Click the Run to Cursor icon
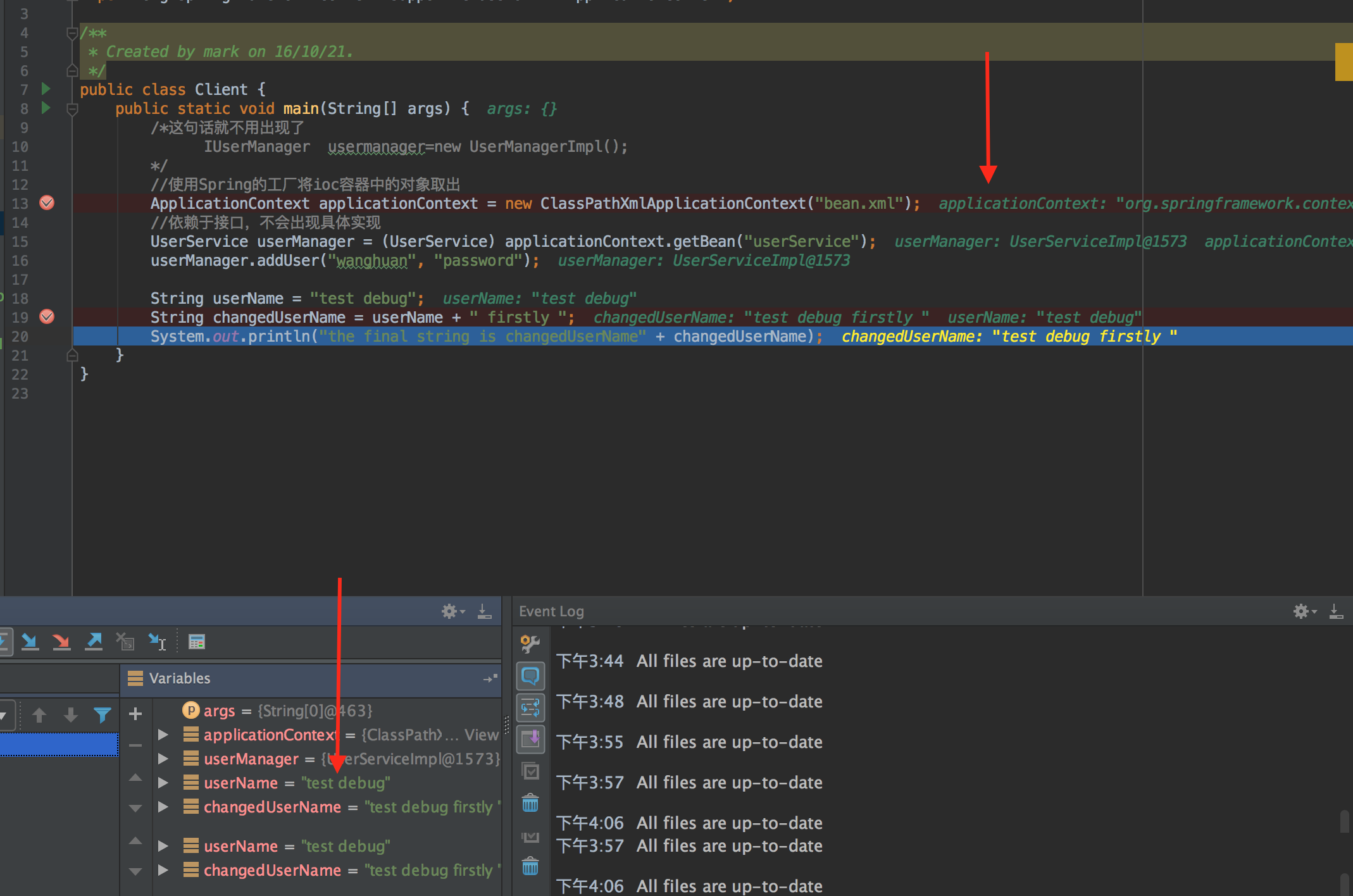Screen dimensions: 1353x896 [157, 642]
